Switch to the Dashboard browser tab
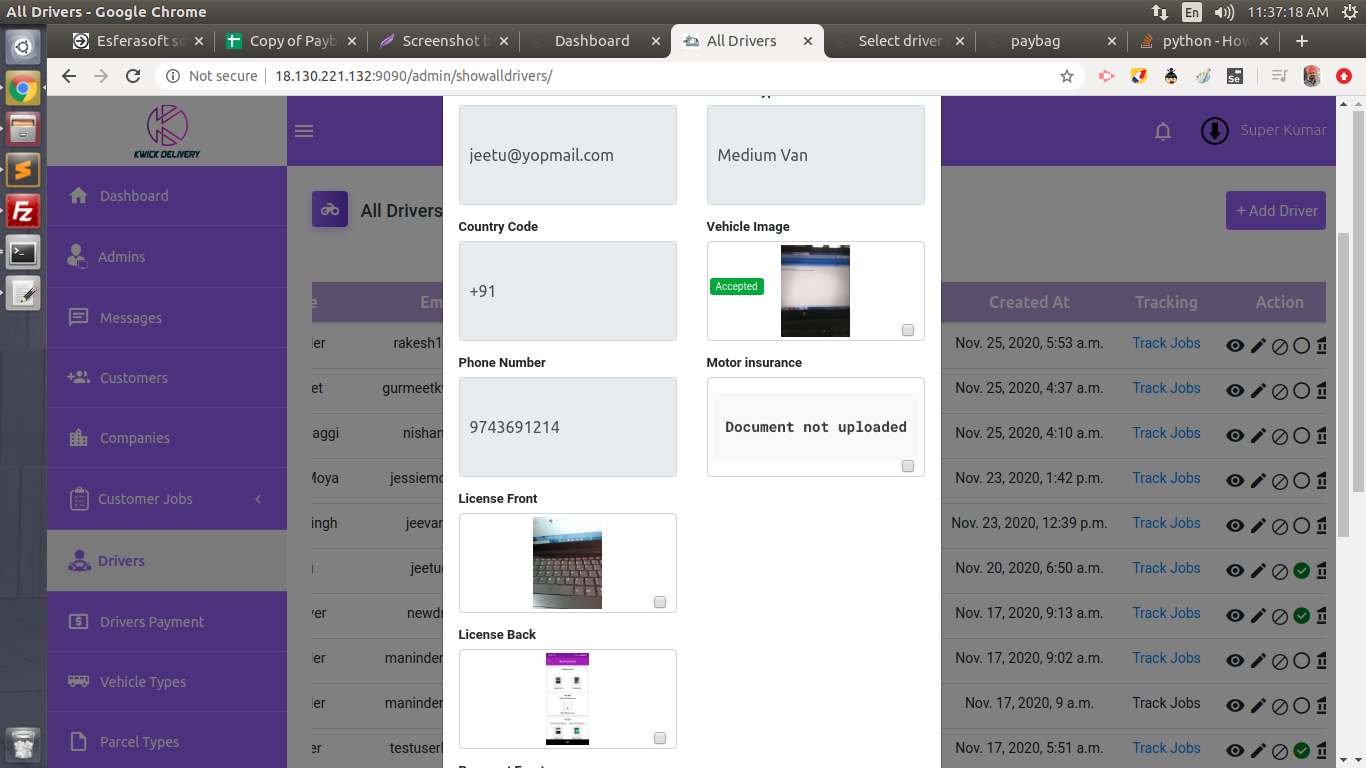This screenshot has height=768, width=1366. [x=592, y=41]
